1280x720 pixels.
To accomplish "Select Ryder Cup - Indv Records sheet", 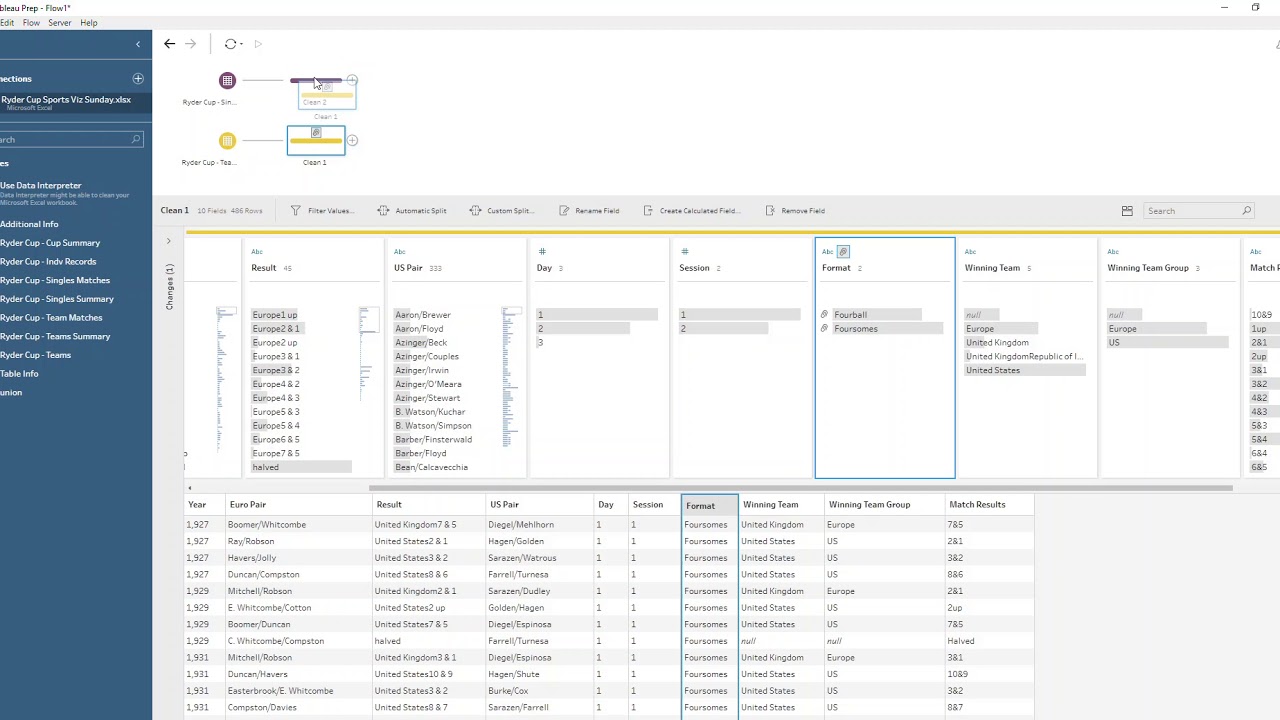I will click(x=48, y=262).
